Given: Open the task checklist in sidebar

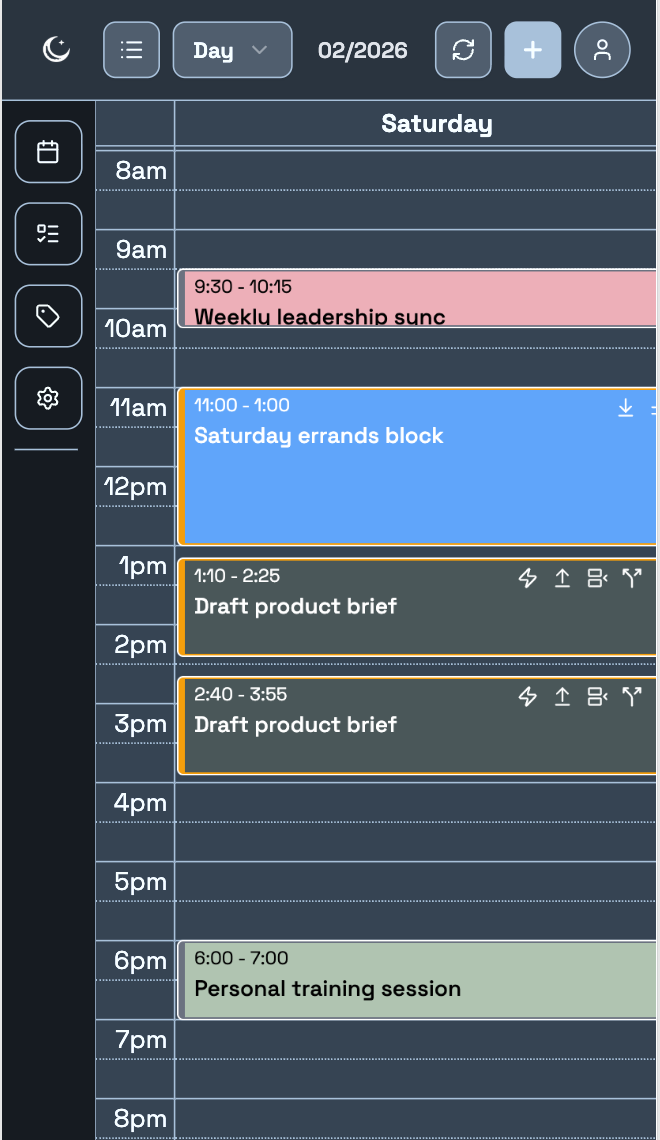Looking at the screenshot, I should [48, 234].
